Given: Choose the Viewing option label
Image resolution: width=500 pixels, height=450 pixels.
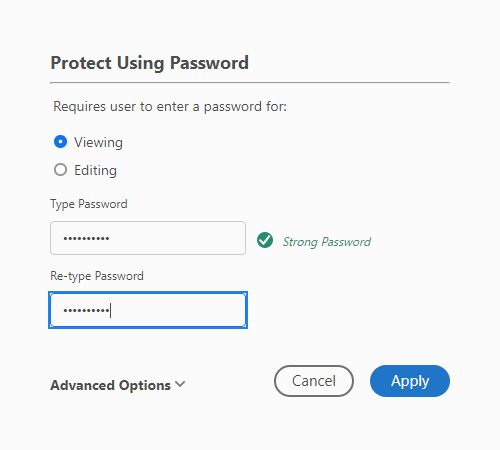Looking at the screenshot, I should (98, 142).
